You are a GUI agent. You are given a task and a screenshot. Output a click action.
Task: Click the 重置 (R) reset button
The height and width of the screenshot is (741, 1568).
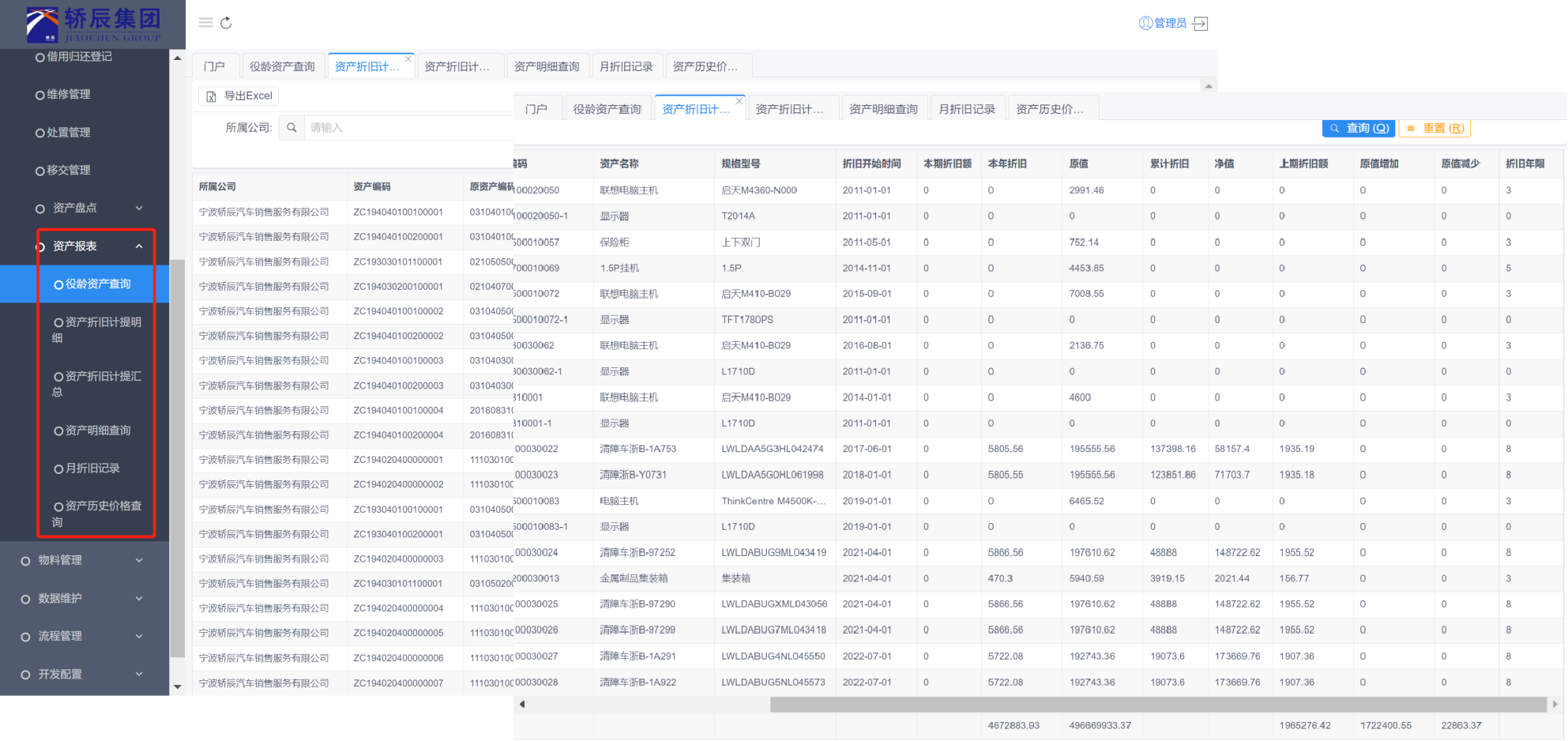pyautogui.click(x=1435, y=128)
